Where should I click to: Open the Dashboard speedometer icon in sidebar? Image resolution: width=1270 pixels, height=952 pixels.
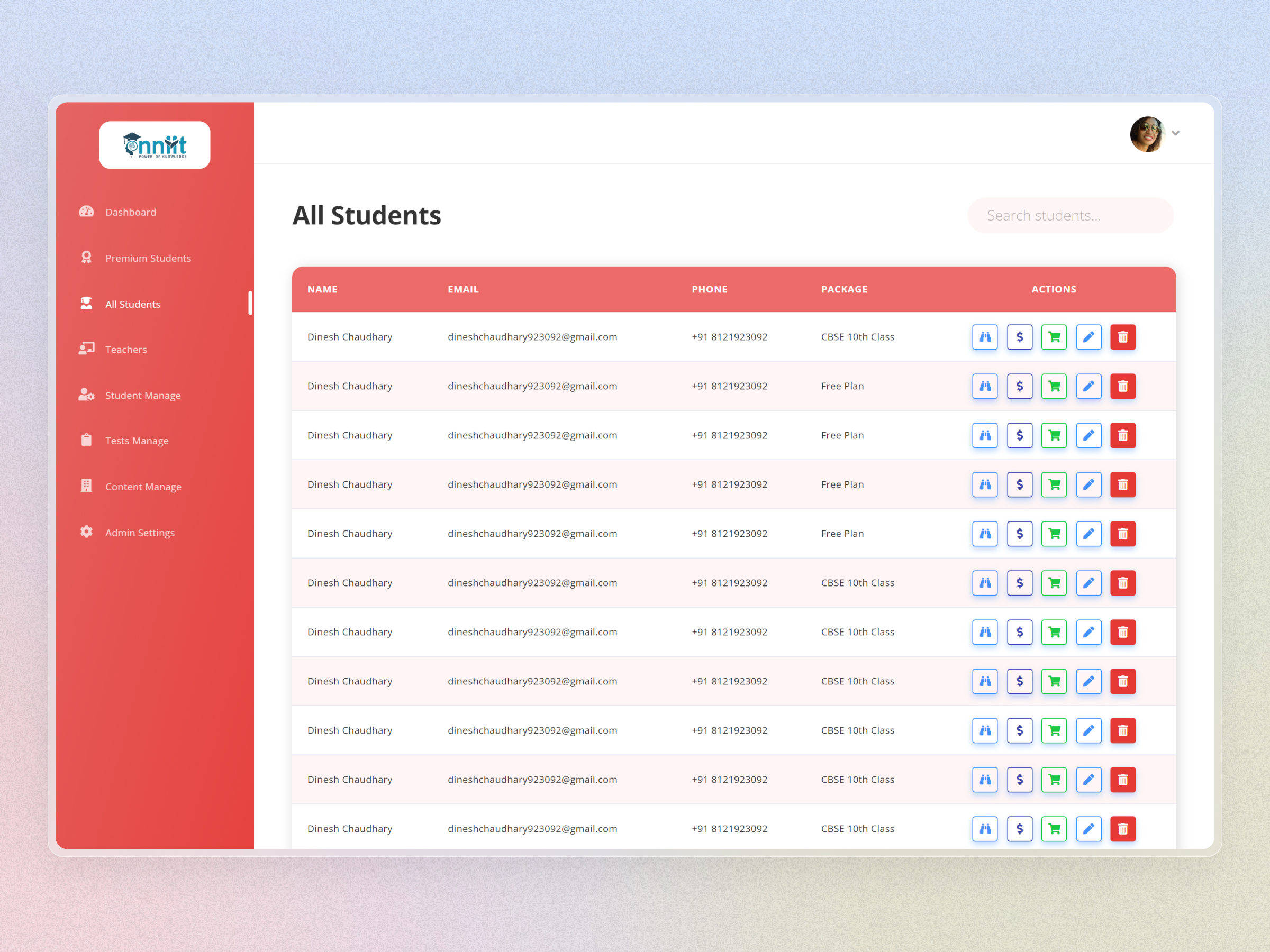click(x=86, y=212)
